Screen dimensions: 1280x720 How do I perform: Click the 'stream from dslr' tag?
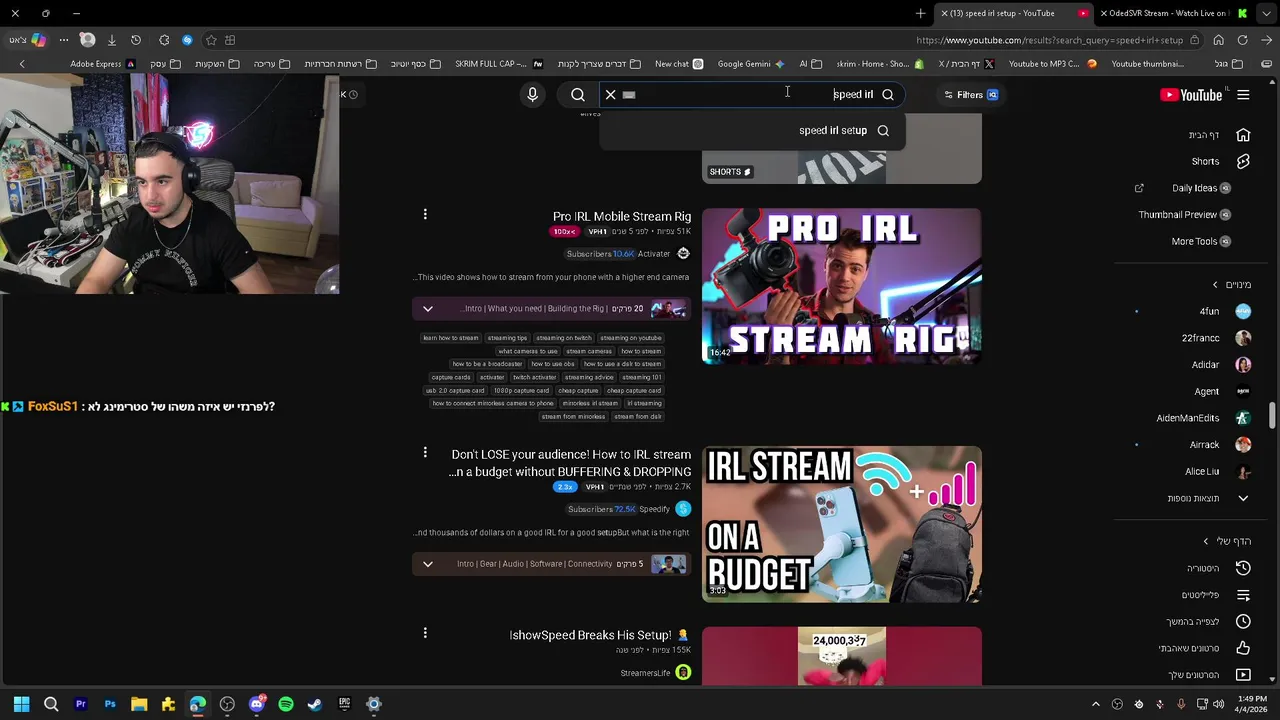coord(638,417)
